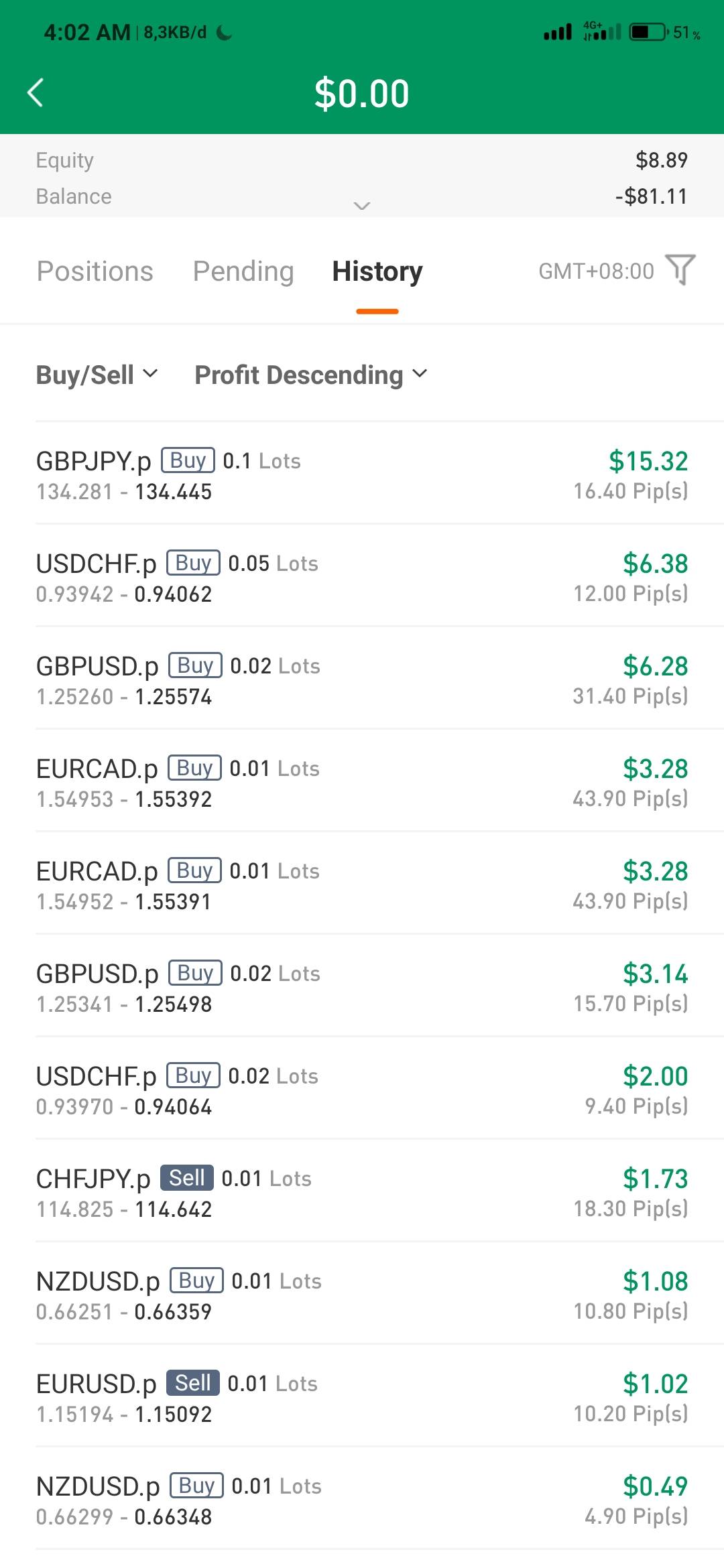Open the GBPUSD.p $3.14 trade entry
The width and height of the screenshot is (724, 1568).
[362, 988]
